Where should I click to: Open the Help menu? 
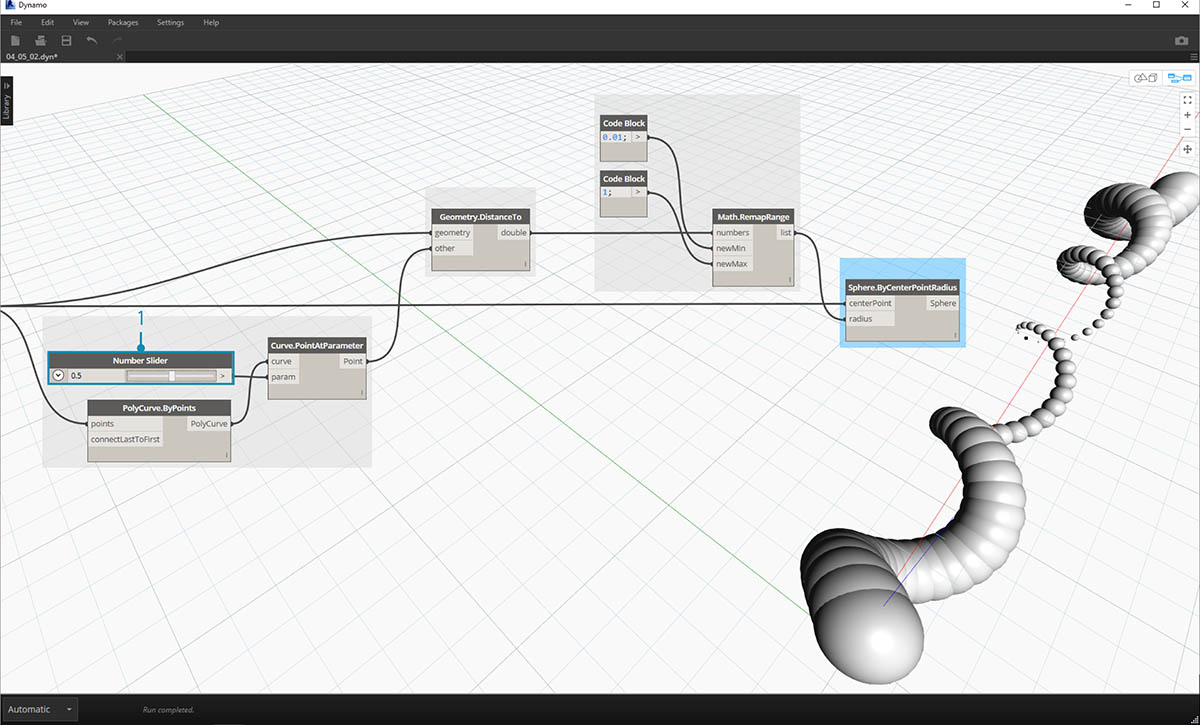pos(210,22)
